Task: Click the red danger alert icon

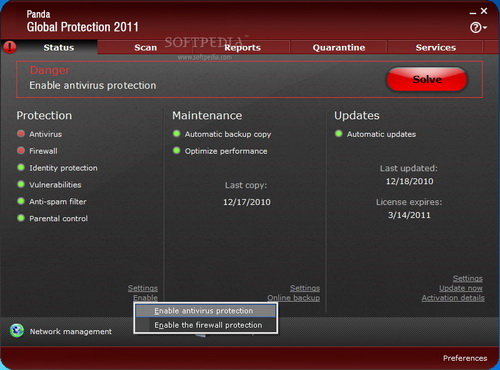Action: [10, 47]
